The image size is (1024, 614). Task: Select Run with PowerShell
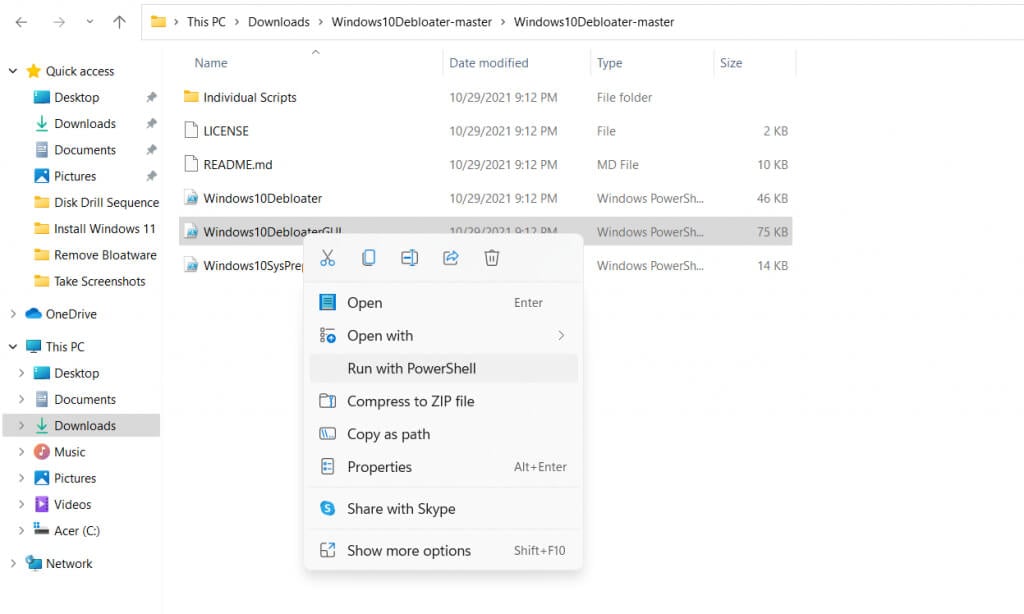(411, 368)
